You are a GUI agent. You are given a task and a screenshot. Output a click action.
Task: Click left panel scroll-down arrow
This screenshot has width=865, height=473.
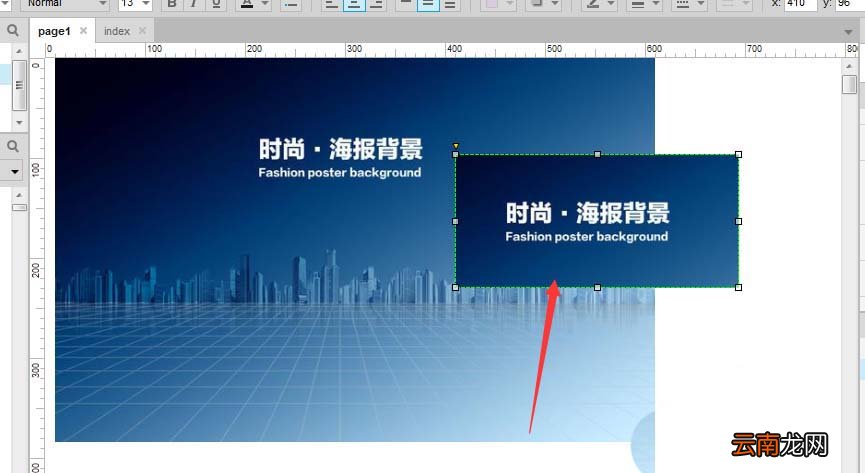(x=19, y=122)
